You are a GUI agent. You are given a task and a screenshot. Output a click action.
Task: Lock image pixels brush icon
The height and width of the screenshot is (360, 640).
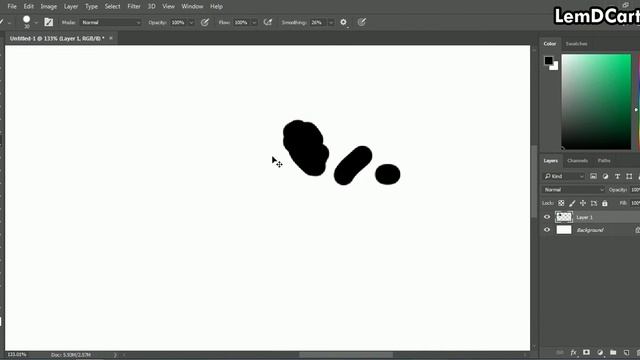[x=572, y=203]
